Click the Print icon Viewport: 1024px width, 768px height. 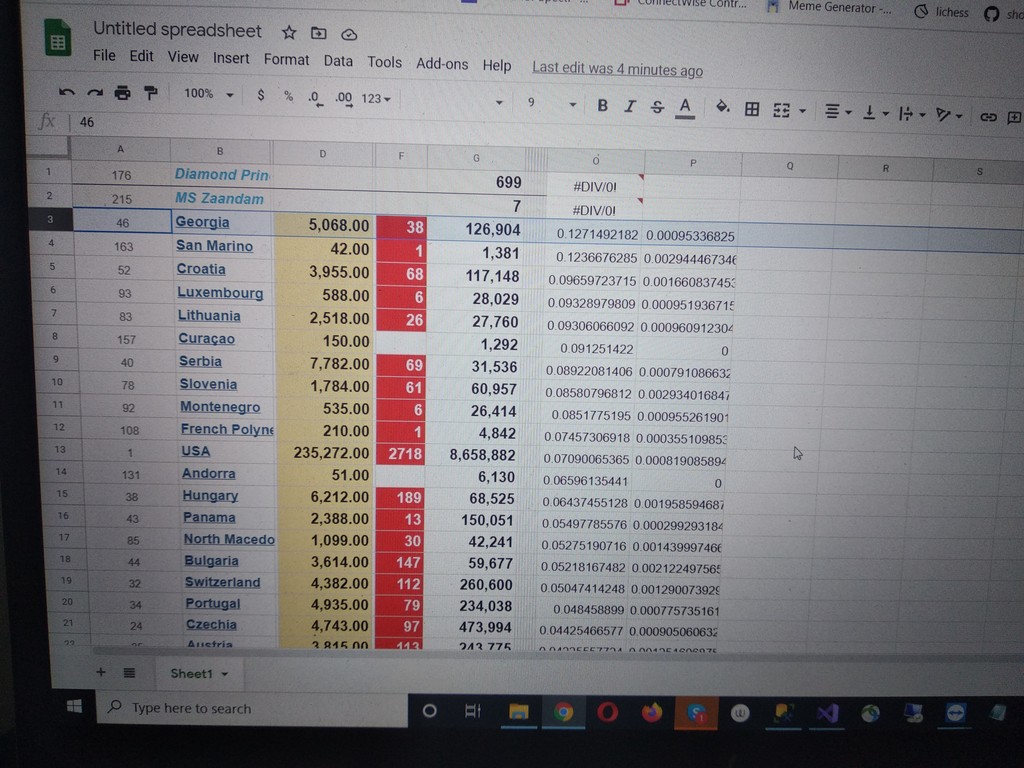point(122,93)
